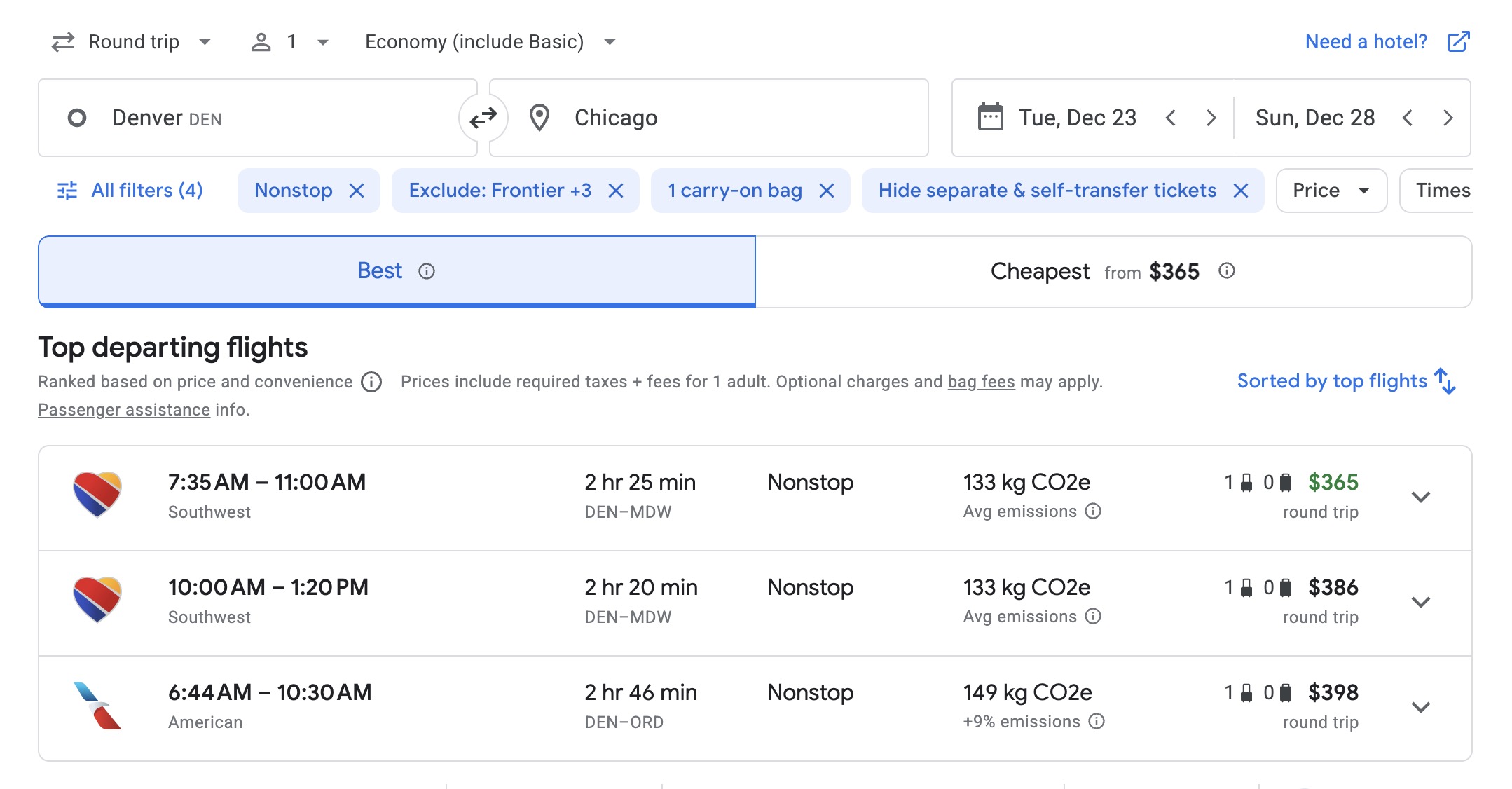Image resolution: width=1512 pixels, height=789 pixels.
Task: Open the Round trip type dropdown
Action: pos(132,42)
